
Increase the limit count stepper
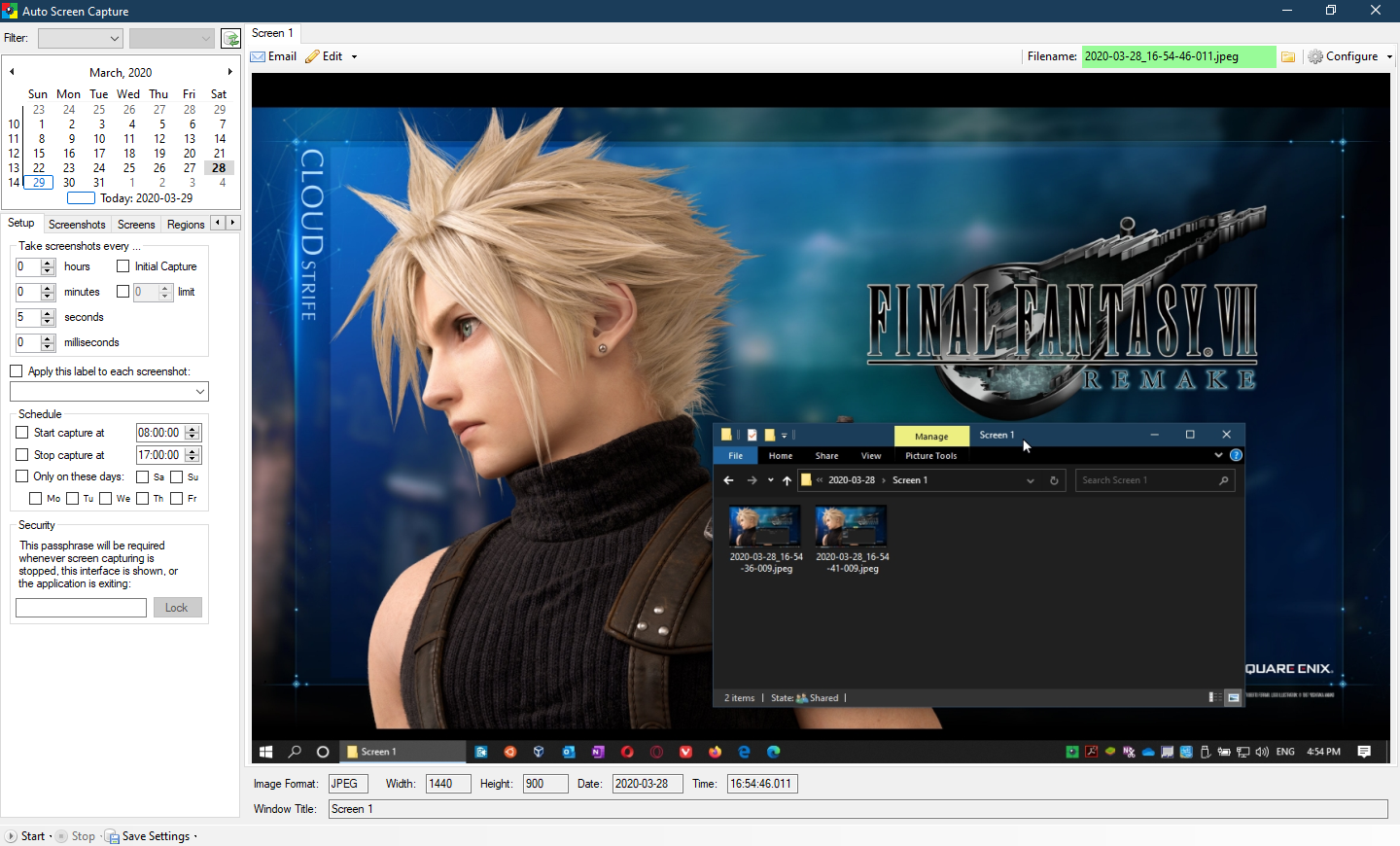[x=165, y=288]
